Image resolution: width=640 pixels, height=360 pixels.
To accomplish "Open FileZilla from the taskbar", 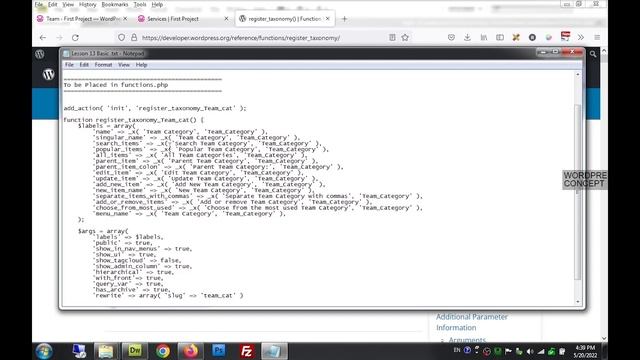I will click(x=247, y=351).
